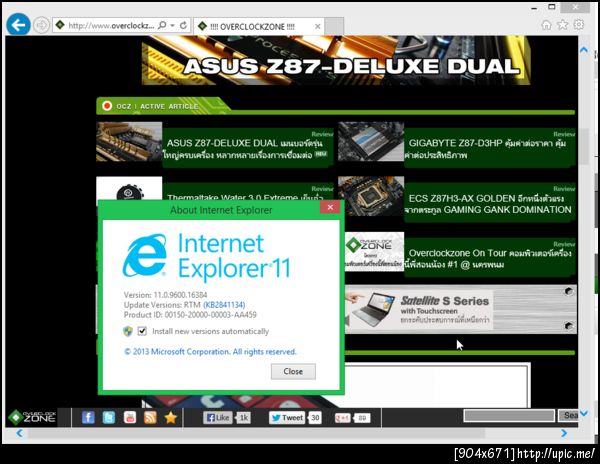600x464 pixels.
Task: Click the gold star favorite icon in footer
Action: point(171,417)
